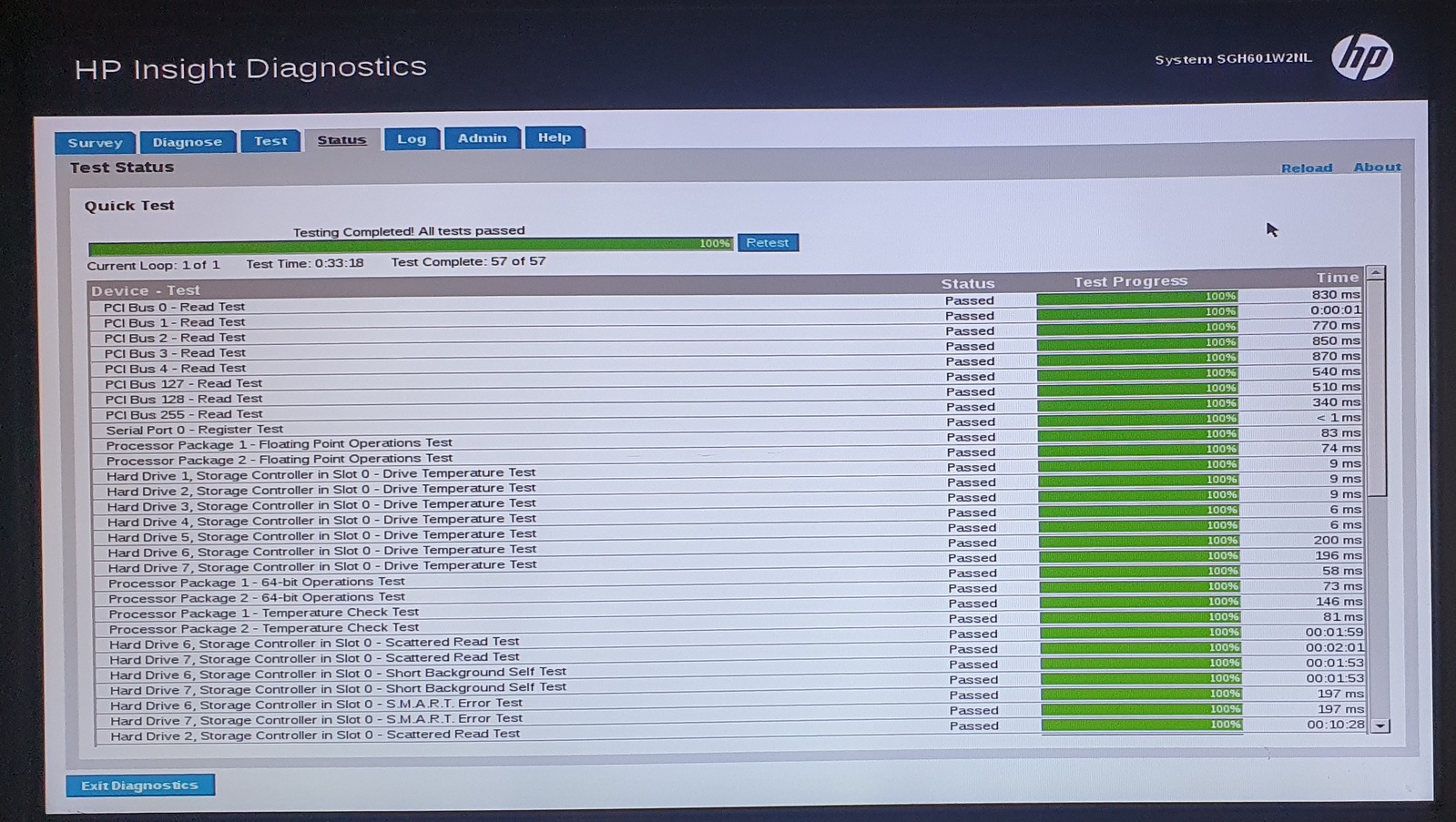Click the Reload link

click(1307, 167)
